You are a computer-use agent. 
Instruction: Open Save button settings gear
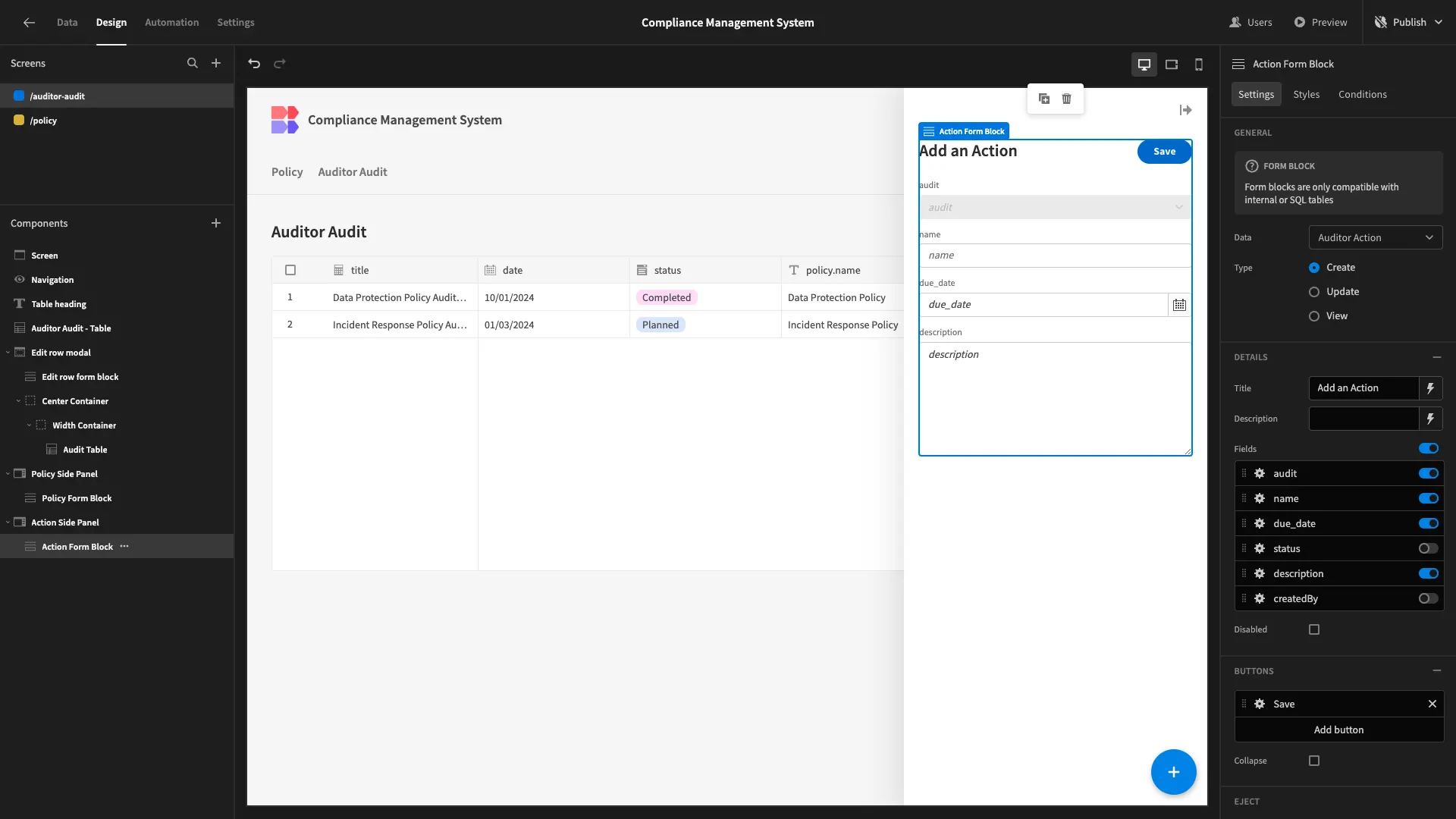click(1260, 704)
